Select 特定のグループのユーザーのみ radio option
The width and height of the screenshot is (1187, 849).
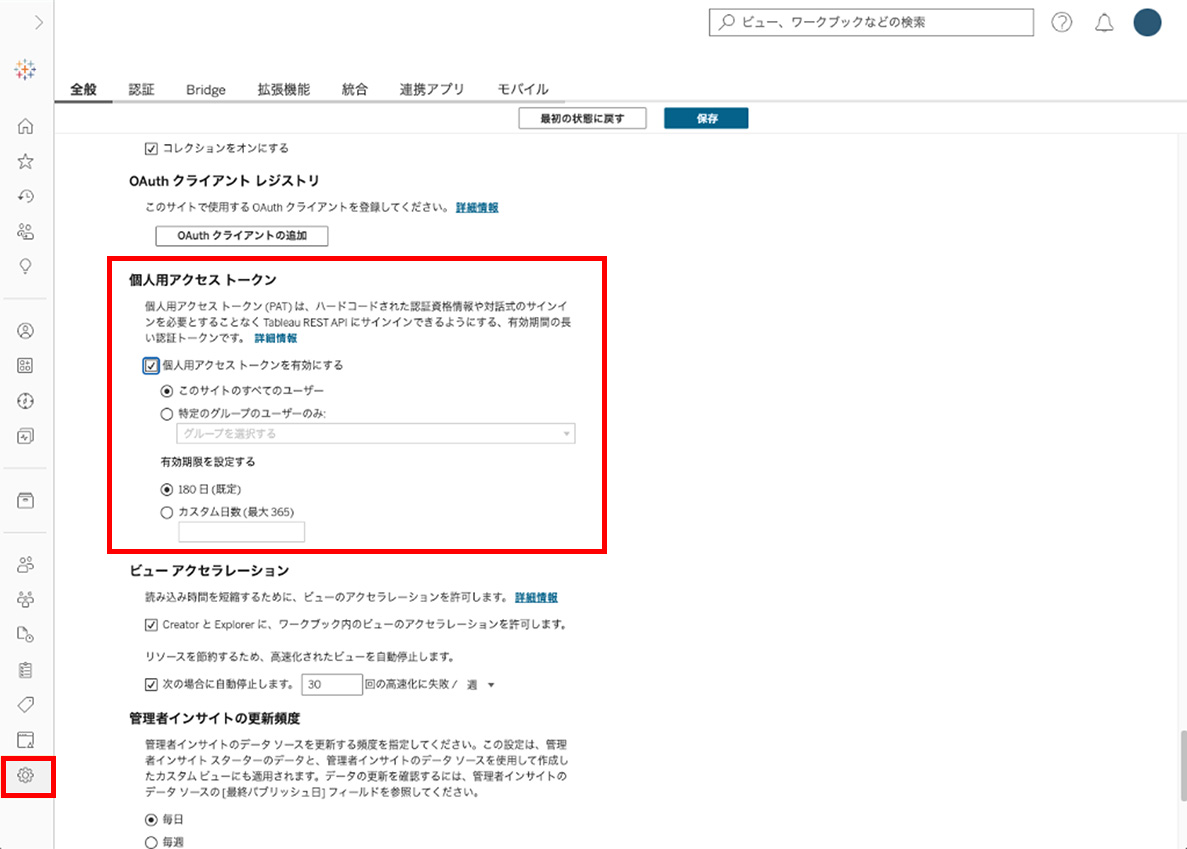pos(167,414)
